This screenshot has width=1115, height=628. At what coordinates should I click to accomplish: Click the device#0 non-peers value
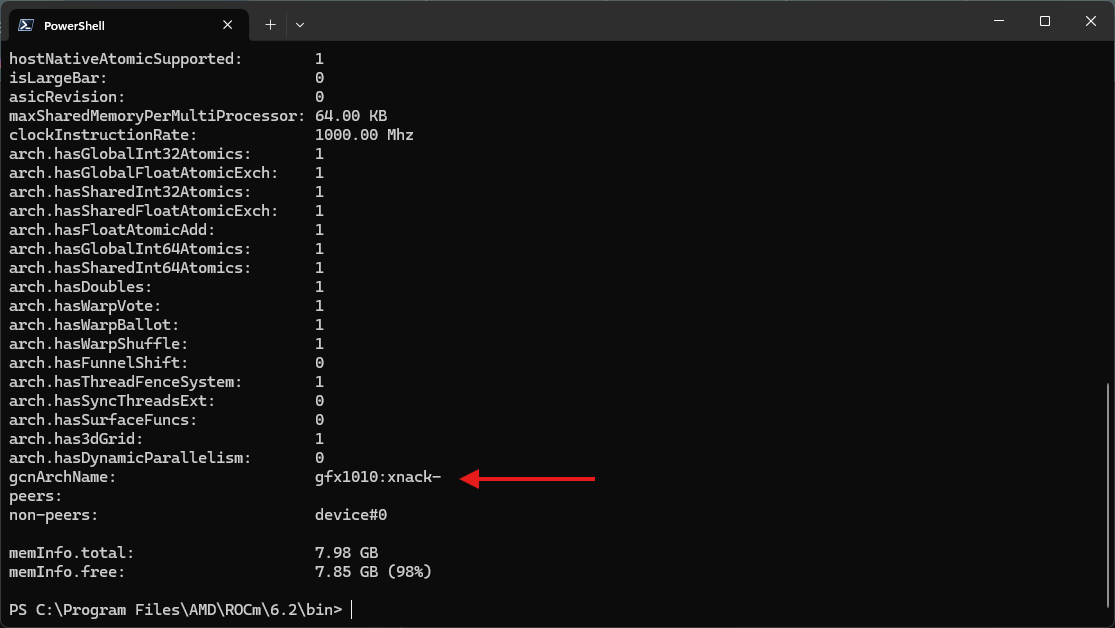(350, 515)
